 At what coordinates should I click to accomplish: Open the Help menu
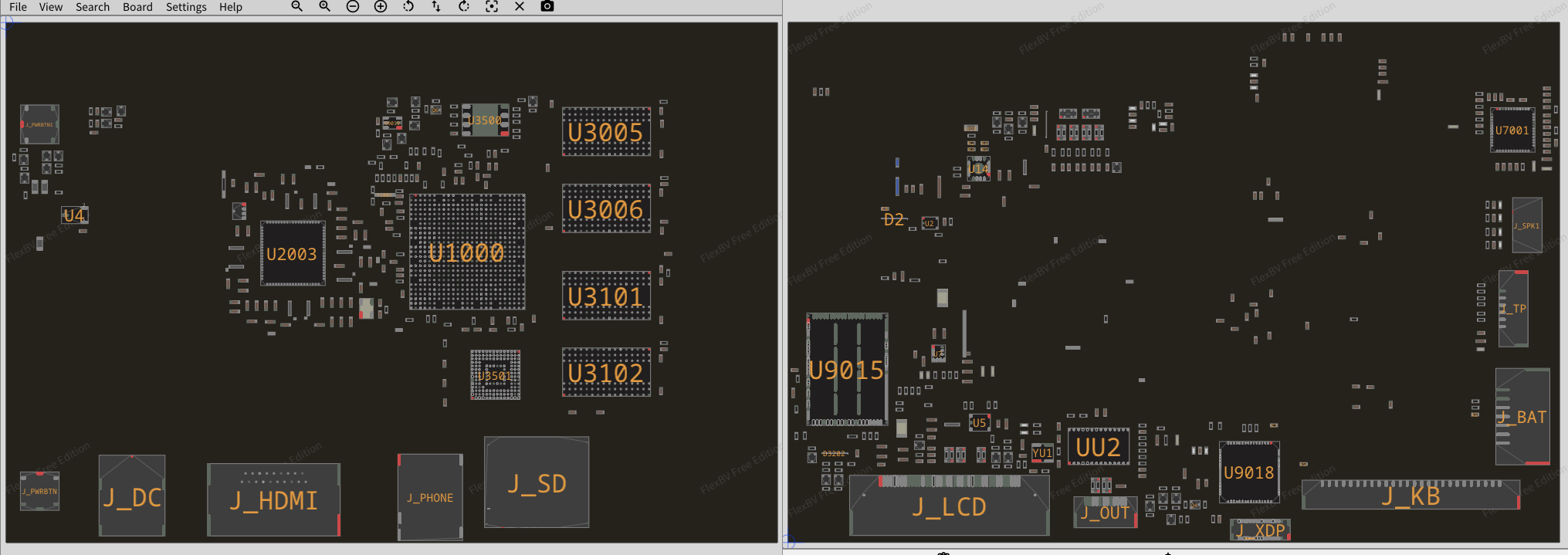(x=231, y=7)
